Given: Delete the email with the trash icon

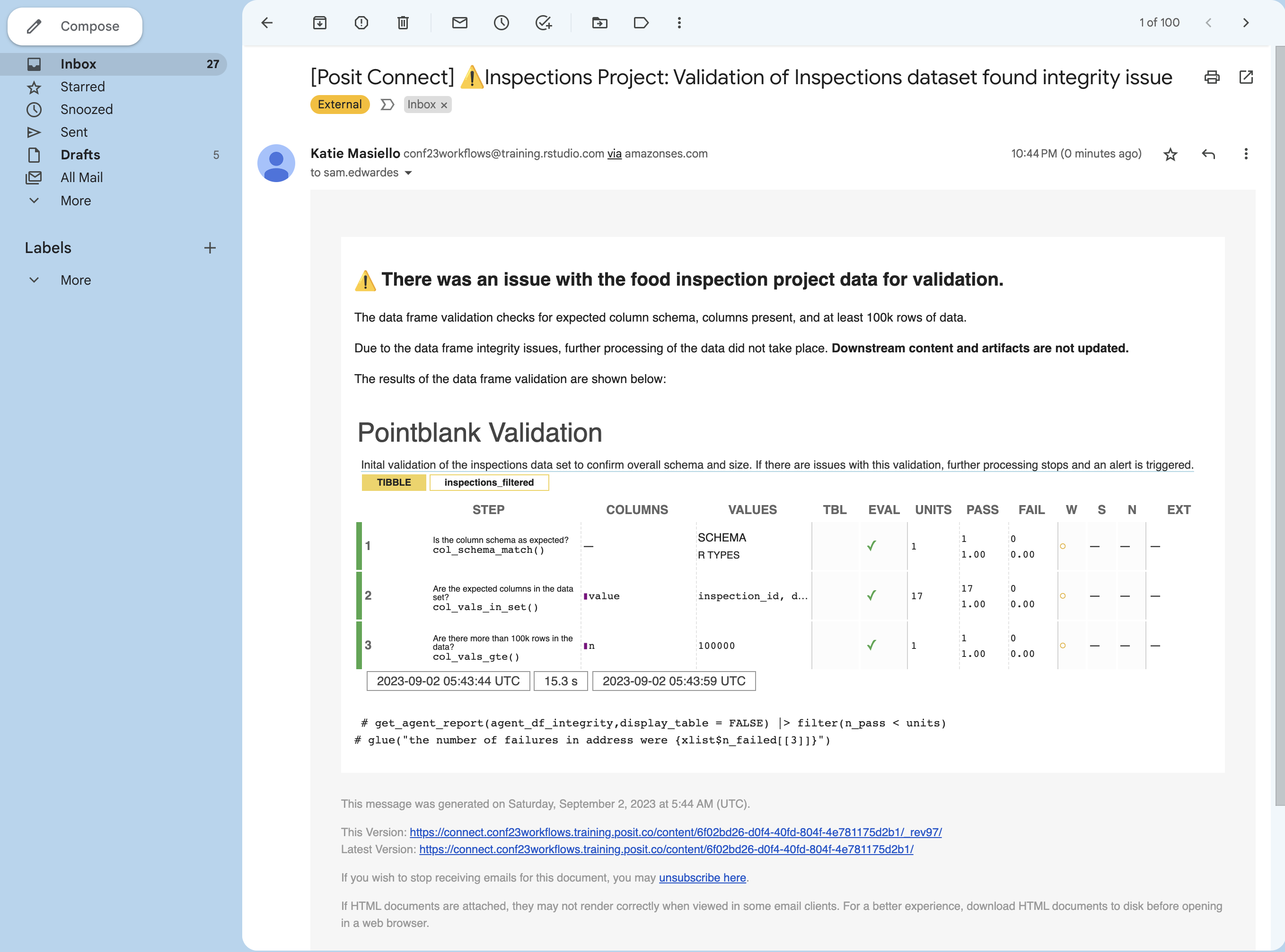Looking at the screenshot, I should 403,23.
